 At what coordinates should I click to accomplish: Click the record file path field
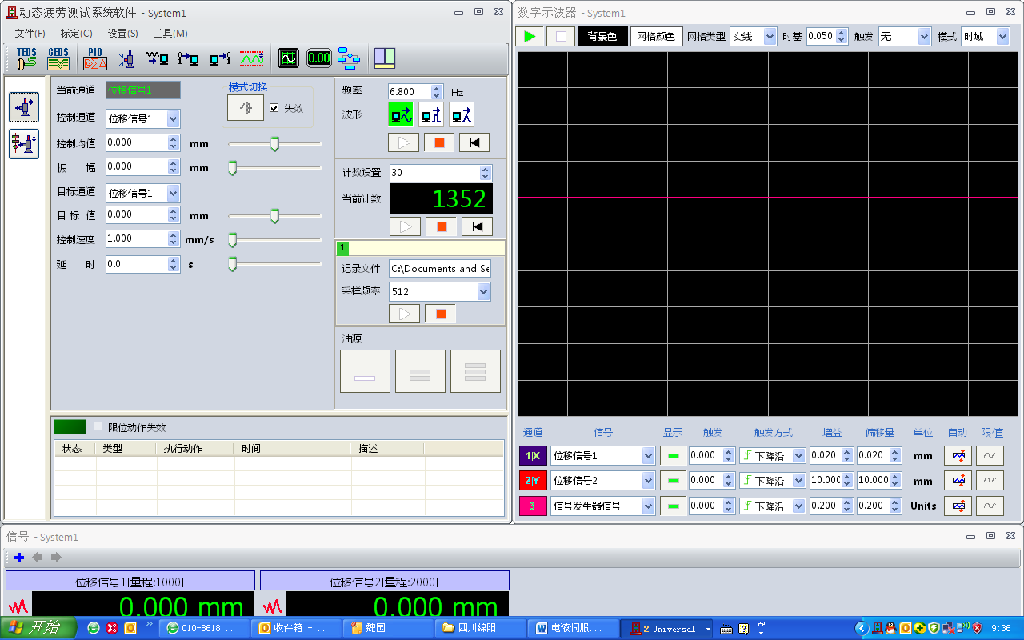click(440, 268)
